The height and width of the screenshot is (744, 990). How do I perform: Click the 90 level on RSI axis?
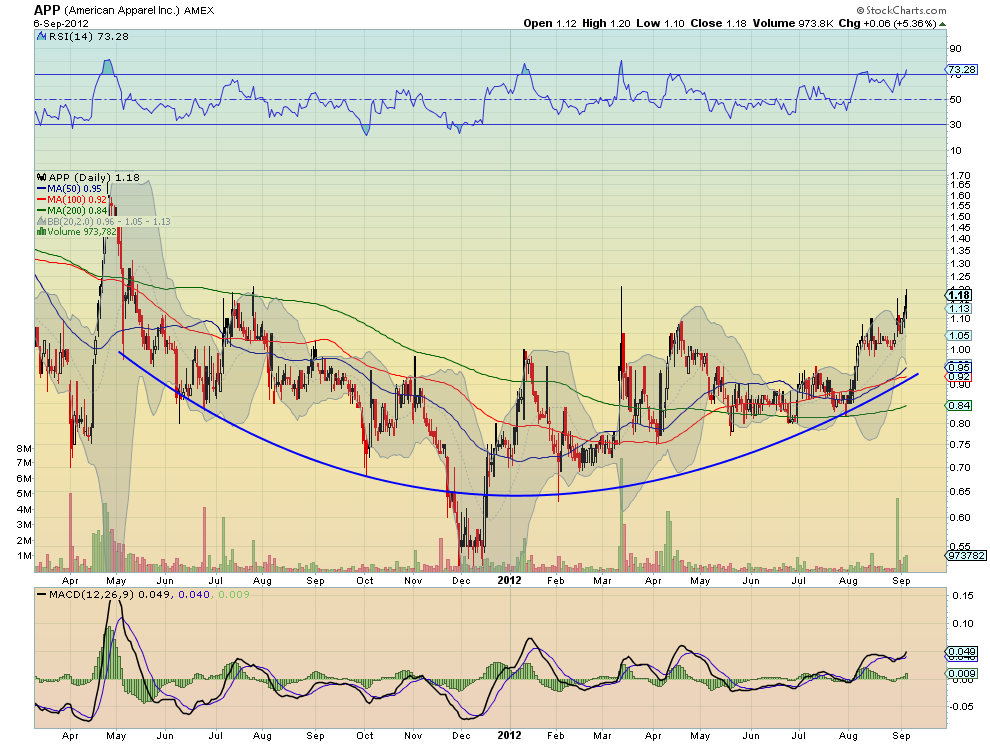(x=955, y=49)
